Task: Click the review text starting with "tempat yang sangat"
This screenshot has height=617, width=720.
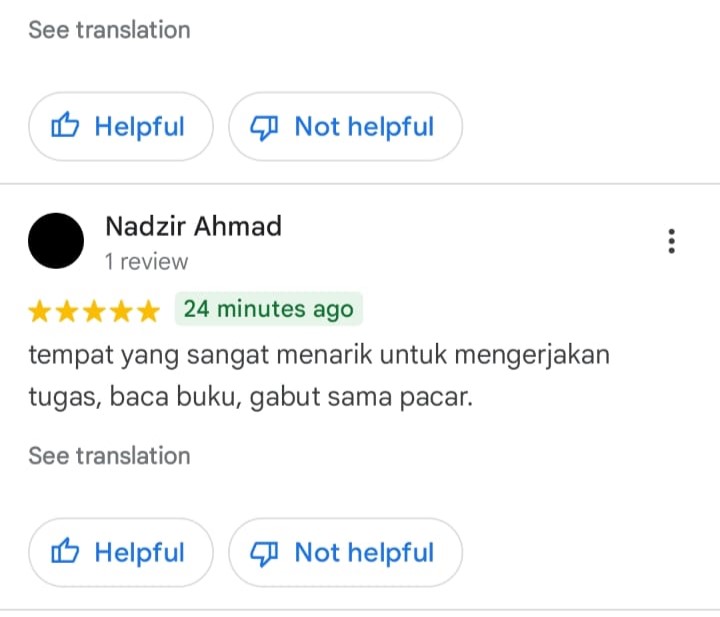Action: coord(319,355)
